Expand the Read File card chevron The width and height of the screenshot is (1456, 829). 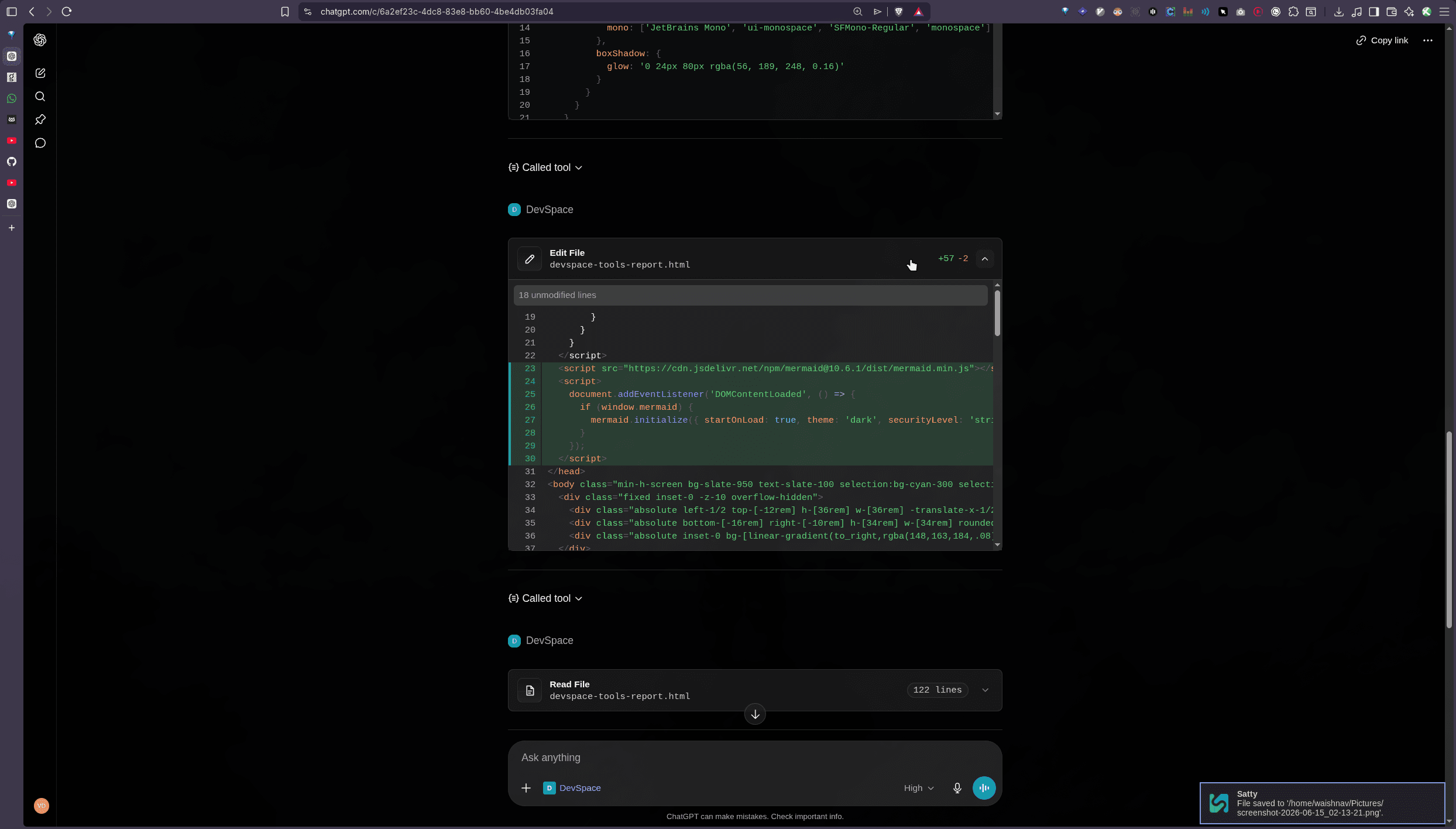(985, 690)
